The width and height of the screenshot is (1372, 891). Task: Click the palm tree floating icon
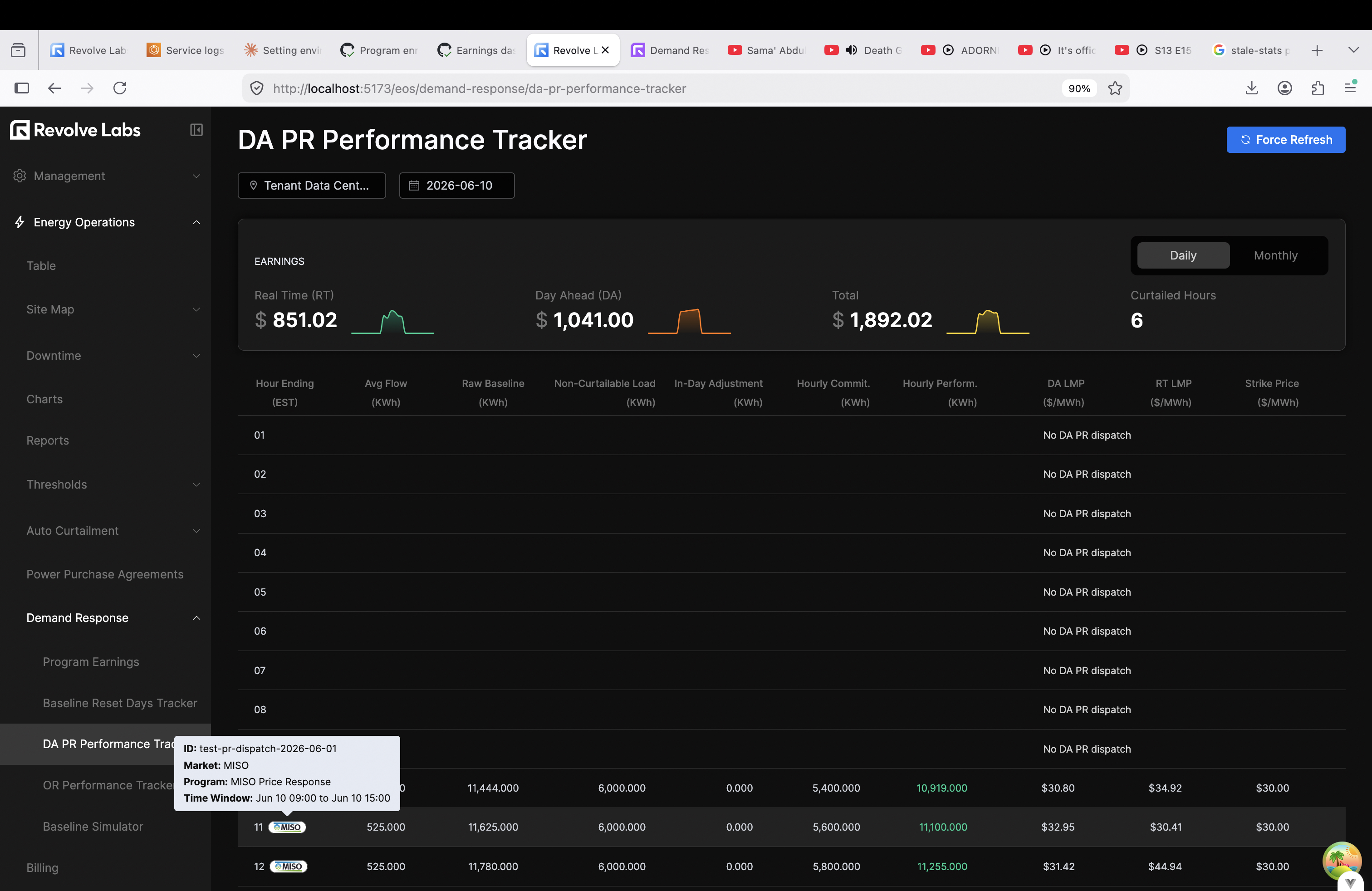(1342, 861)
